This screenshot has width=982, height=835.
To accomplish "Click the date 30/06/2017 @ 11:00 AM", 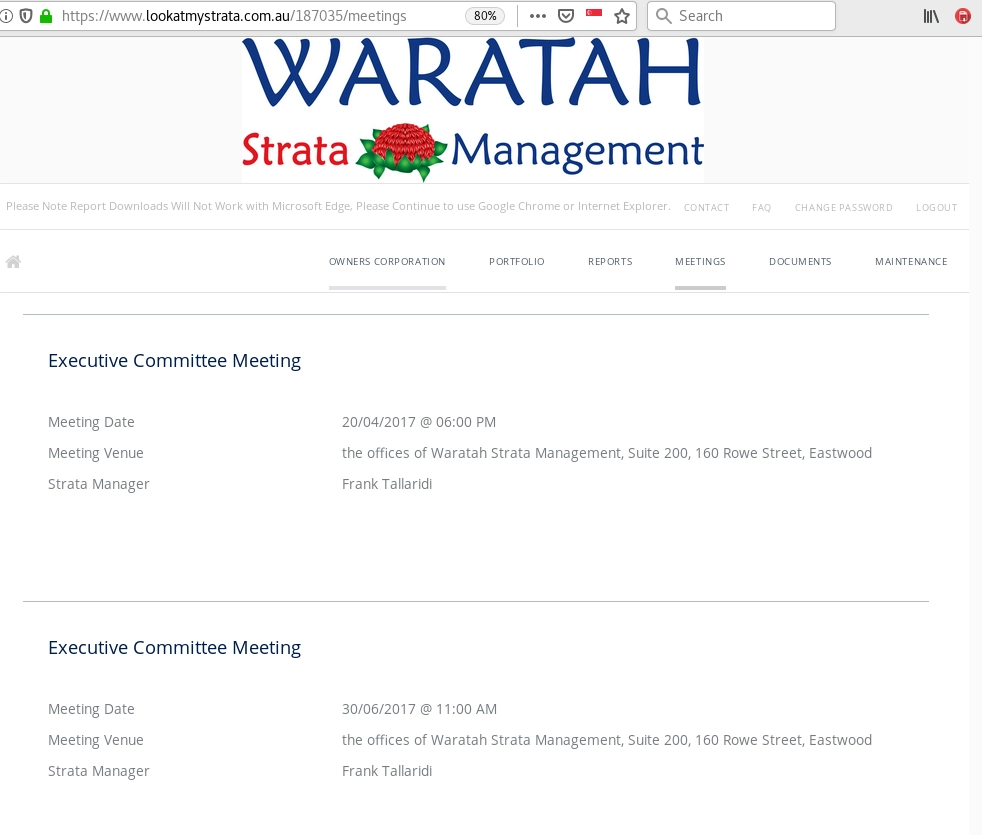I will [x=420, y=709].
